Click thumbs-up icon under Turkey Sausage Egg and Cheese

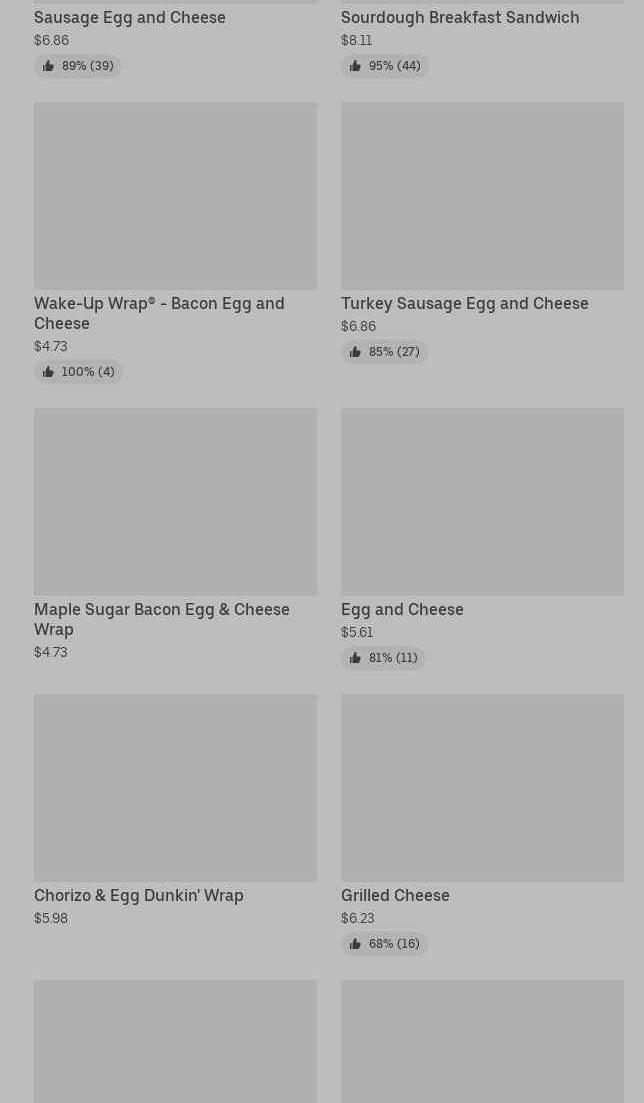pyautogui.click(x=355, y=352)
